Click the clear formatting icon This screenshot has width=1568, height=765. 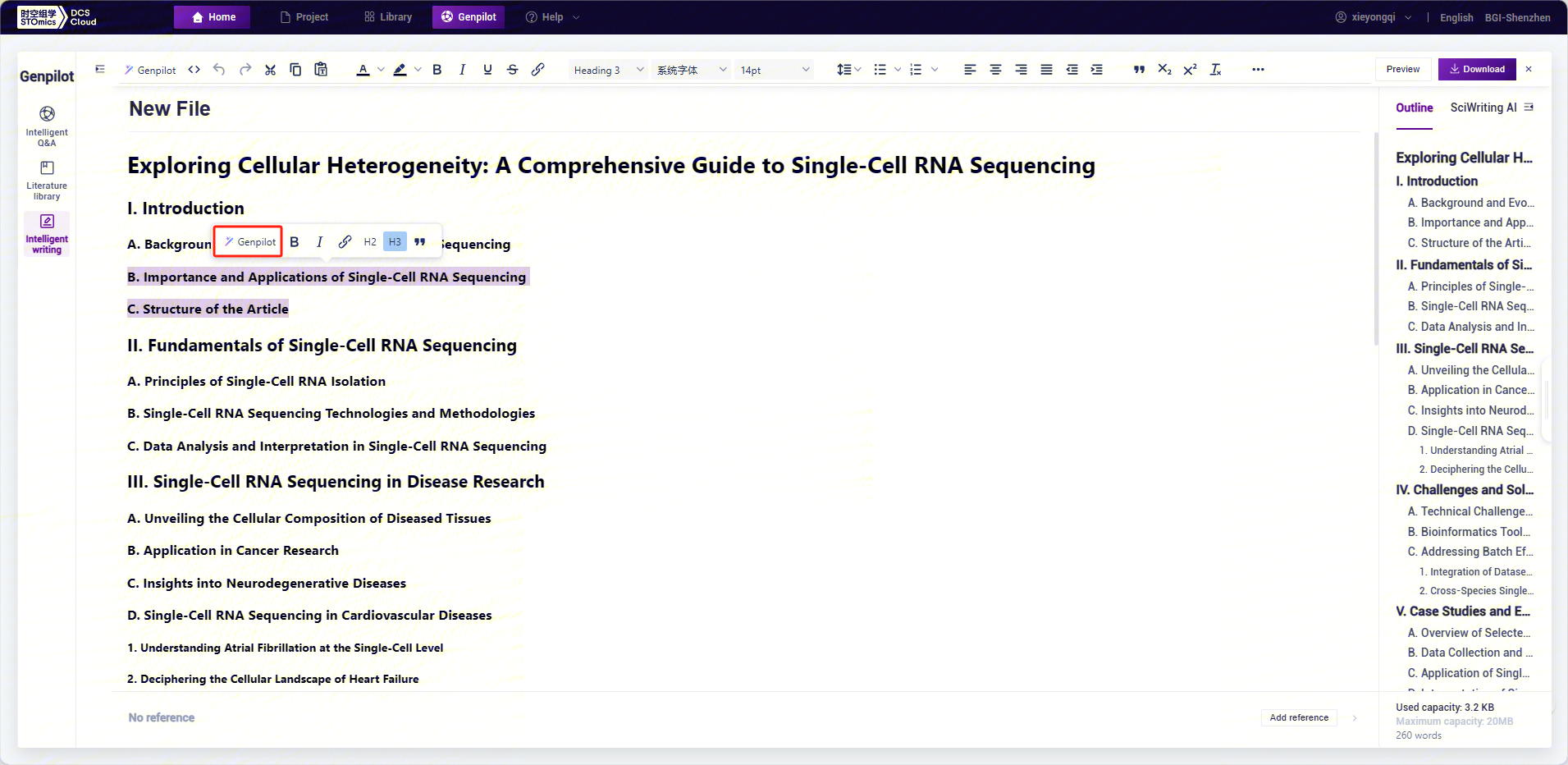click(x=1215, y=70)
